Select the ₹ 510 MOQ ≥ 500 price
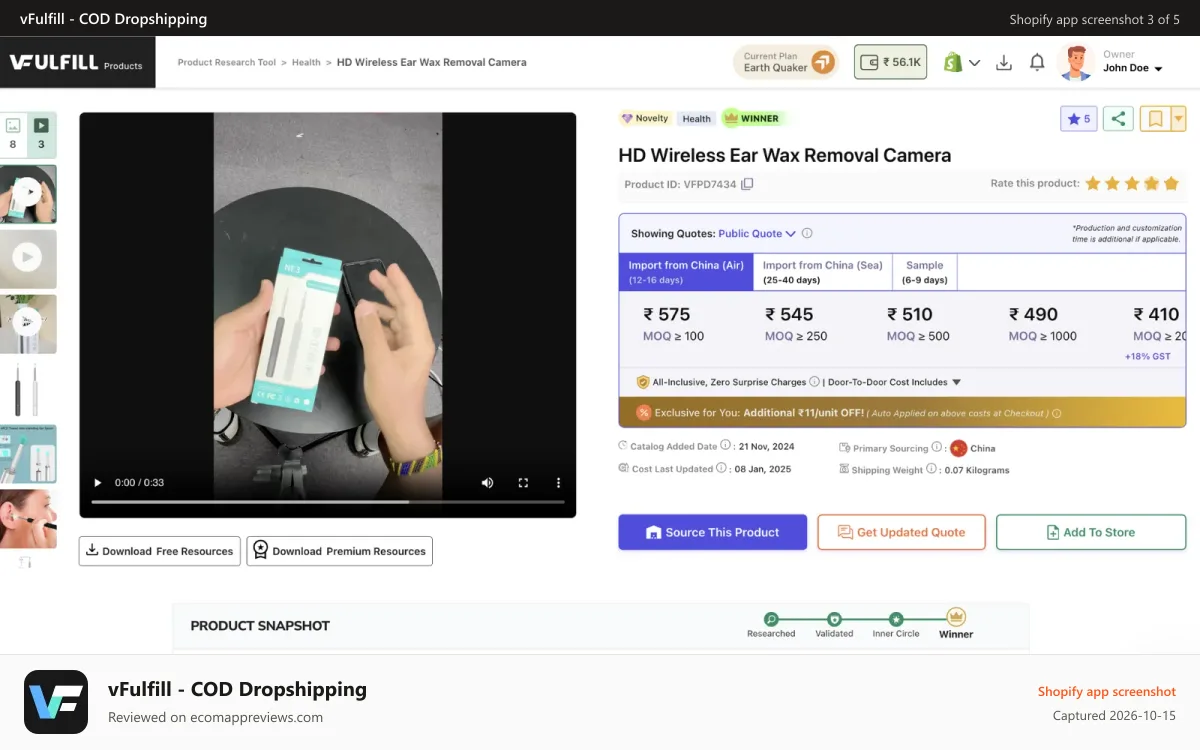The height and width of the screenshot is (750, 1200). (x=918, y=324)
